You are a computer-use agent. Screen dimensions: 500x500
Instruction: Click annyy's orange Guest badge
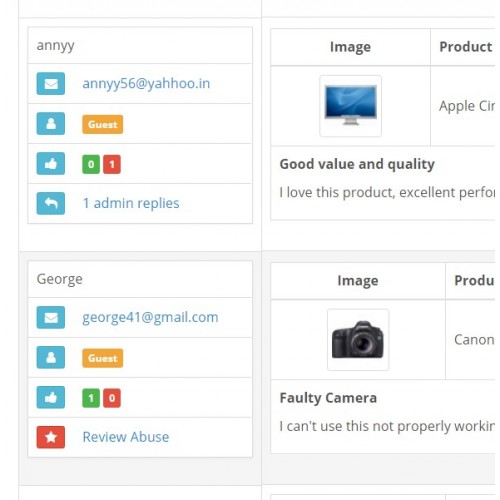[103, 124]
